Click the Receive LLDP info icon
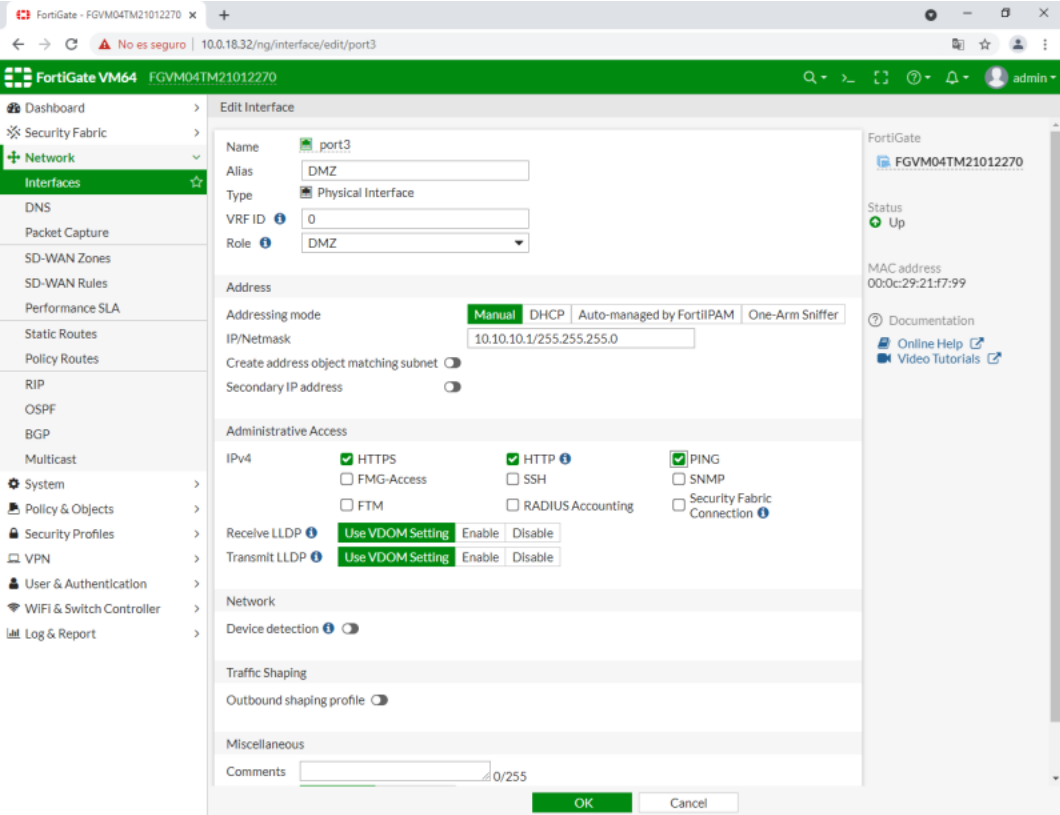The width and height of the screenshot is (1060, 815). pyautogui.click(x=311, y=533)
